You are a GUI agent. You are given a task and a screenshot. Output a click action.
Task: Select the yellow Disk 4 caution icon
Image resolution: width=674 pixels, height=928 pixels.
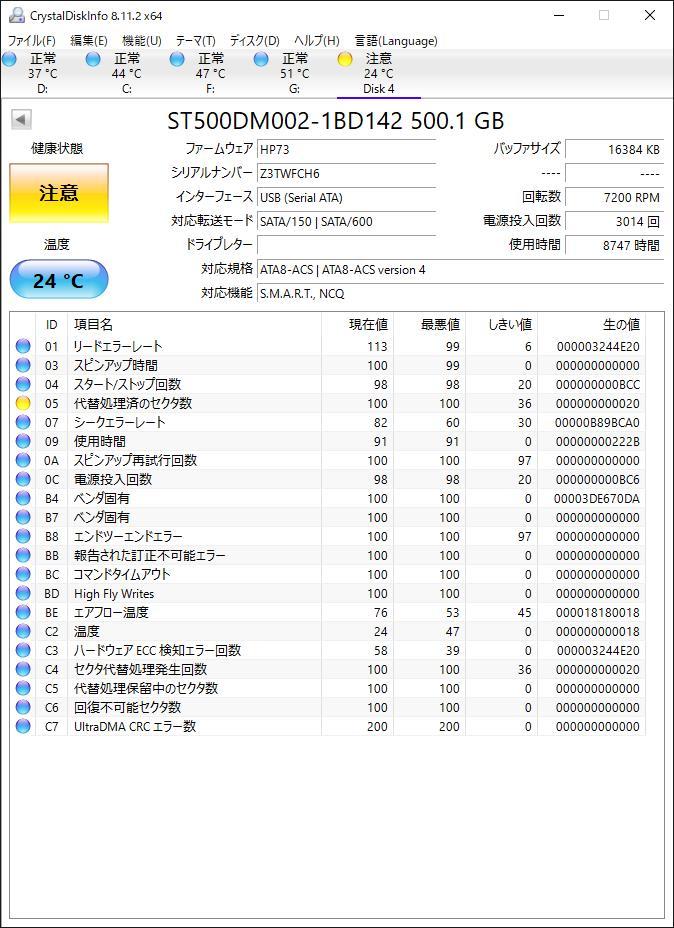pyautogui.click(x=345, y=59)
